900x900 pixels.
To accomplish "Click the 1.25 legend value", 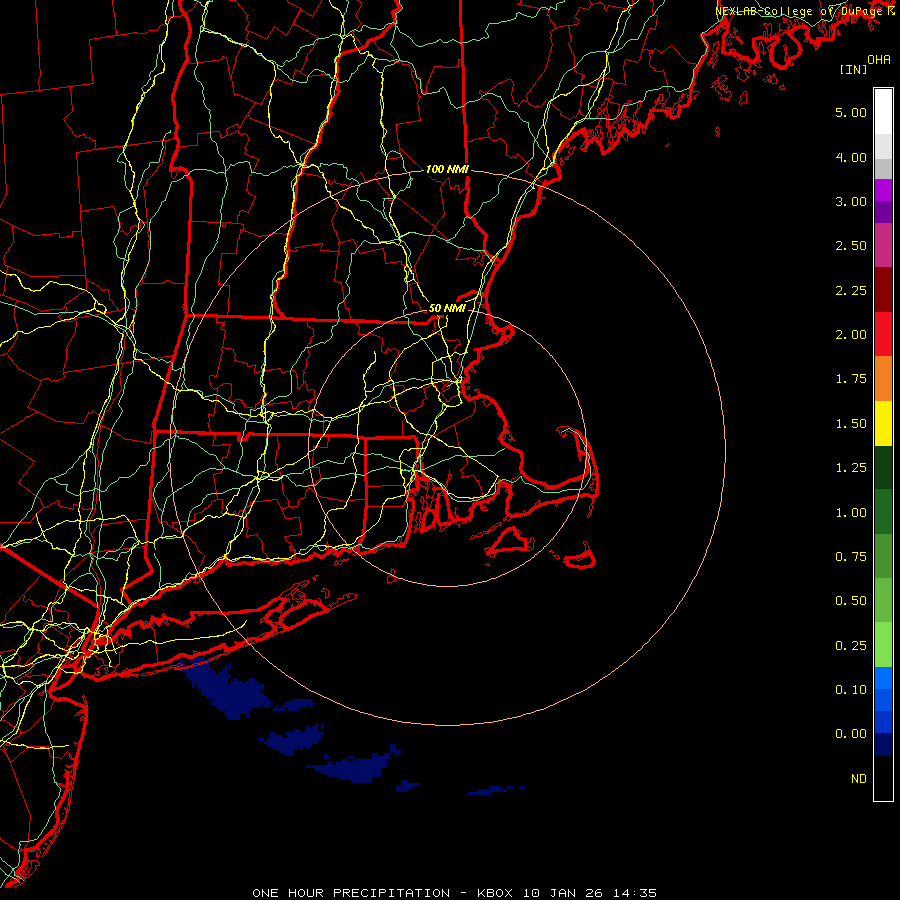I will point(851,468).
